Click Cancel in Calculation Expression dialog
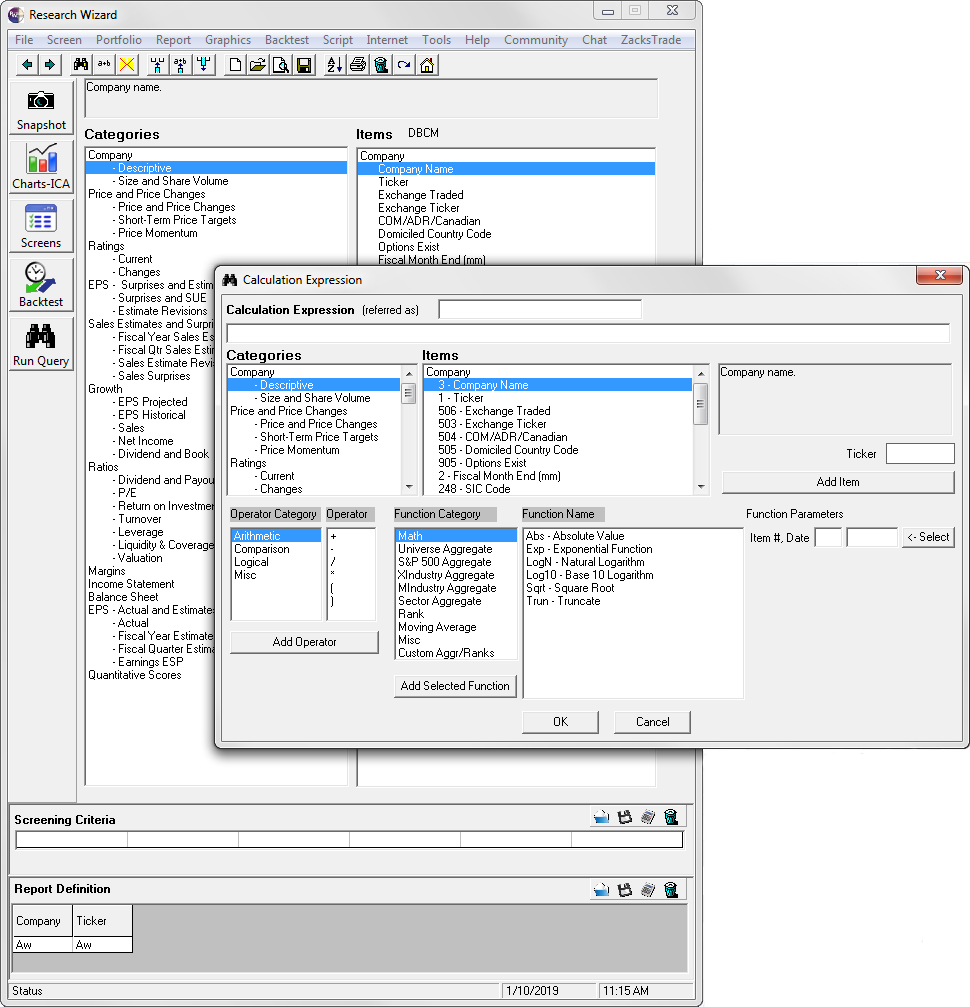 coord(652,722)
